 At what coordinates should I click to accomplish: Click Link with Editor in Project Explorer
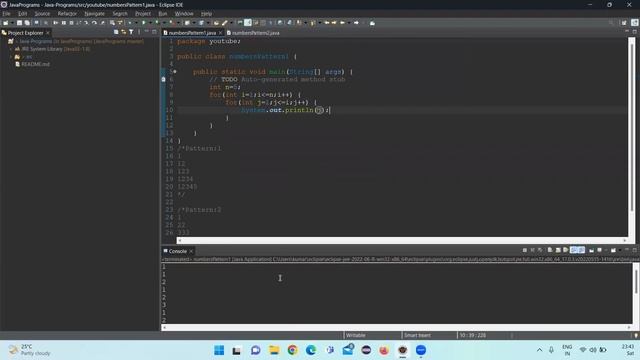coord(123,32)
